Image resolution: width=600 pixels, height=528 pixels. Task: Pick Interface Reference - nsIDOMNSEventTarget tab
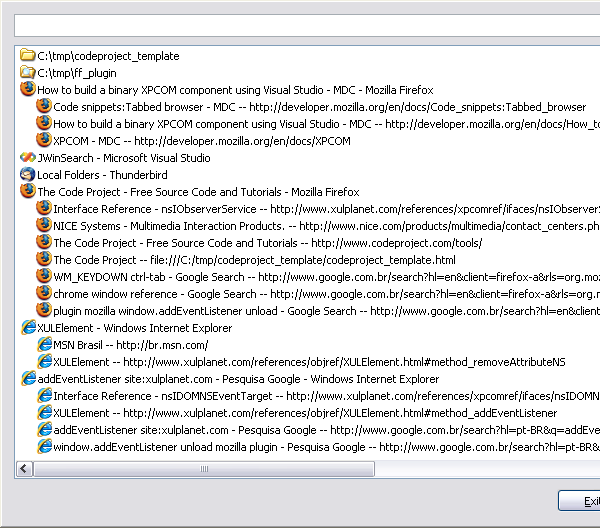[326, 396]
